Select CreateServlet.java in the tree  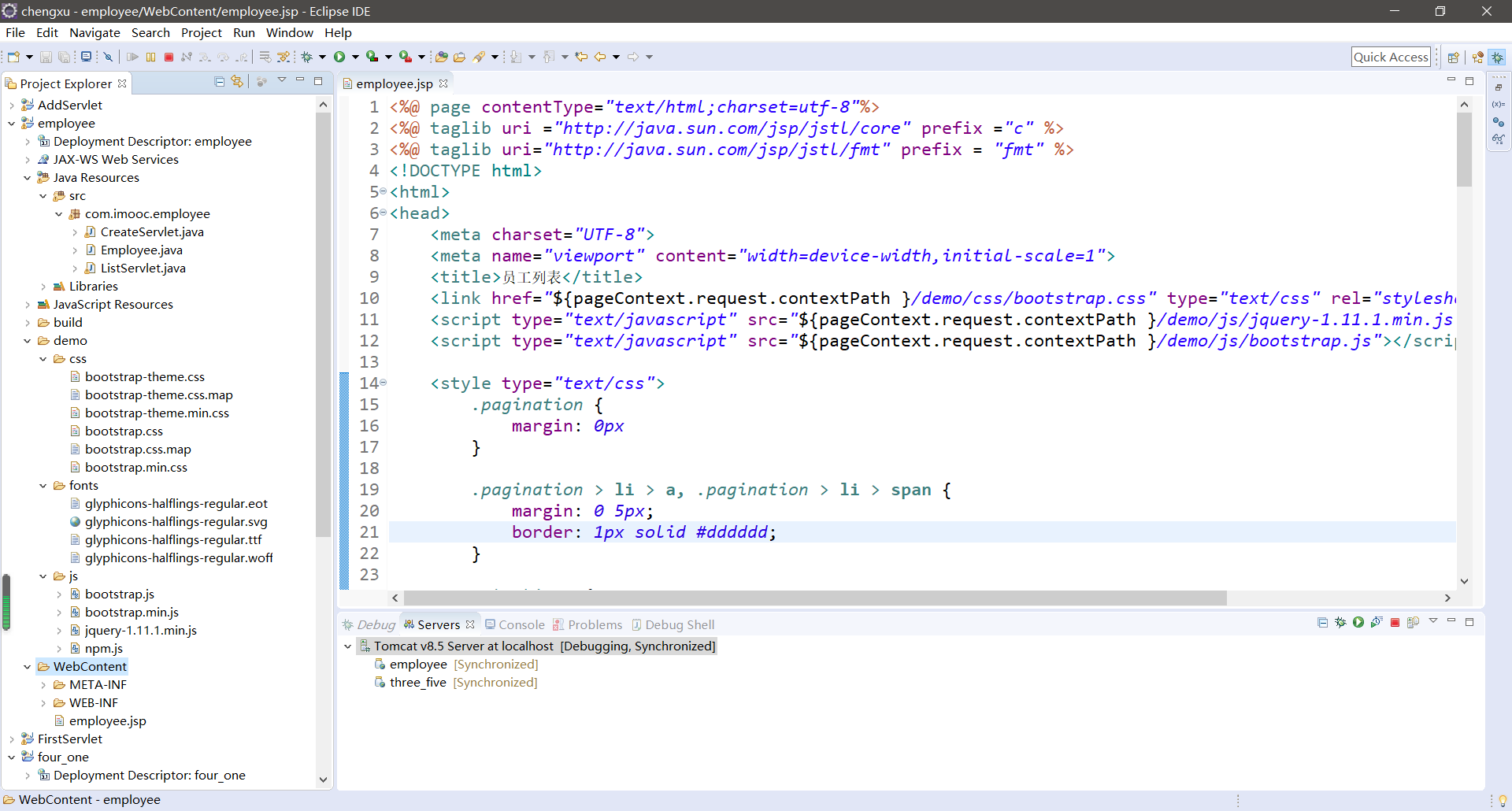click(x=152, y=231)
